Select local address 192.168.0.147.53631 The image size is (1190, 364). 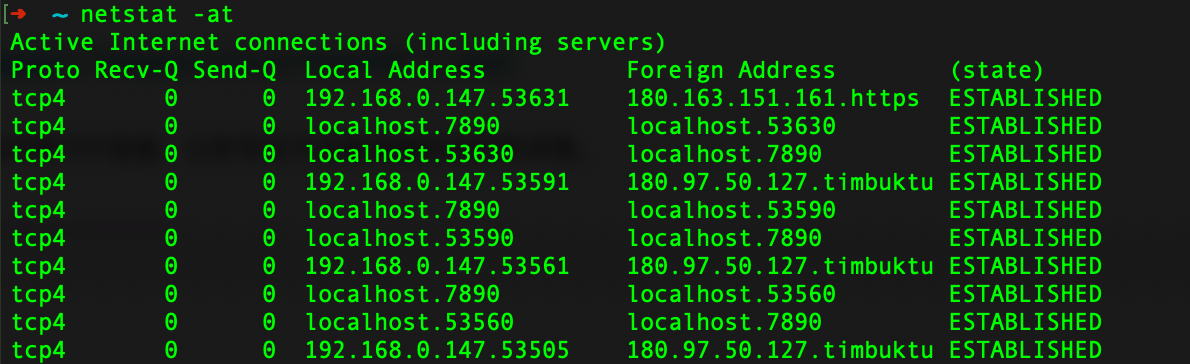tap(437, 99)
